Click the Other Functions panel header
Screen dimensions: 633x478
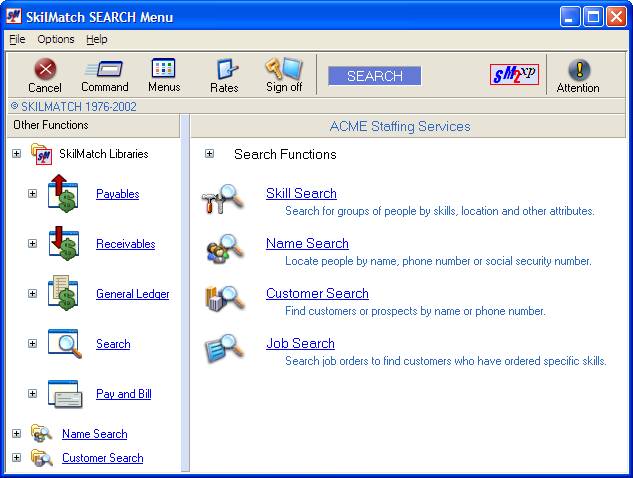(94, 125)
